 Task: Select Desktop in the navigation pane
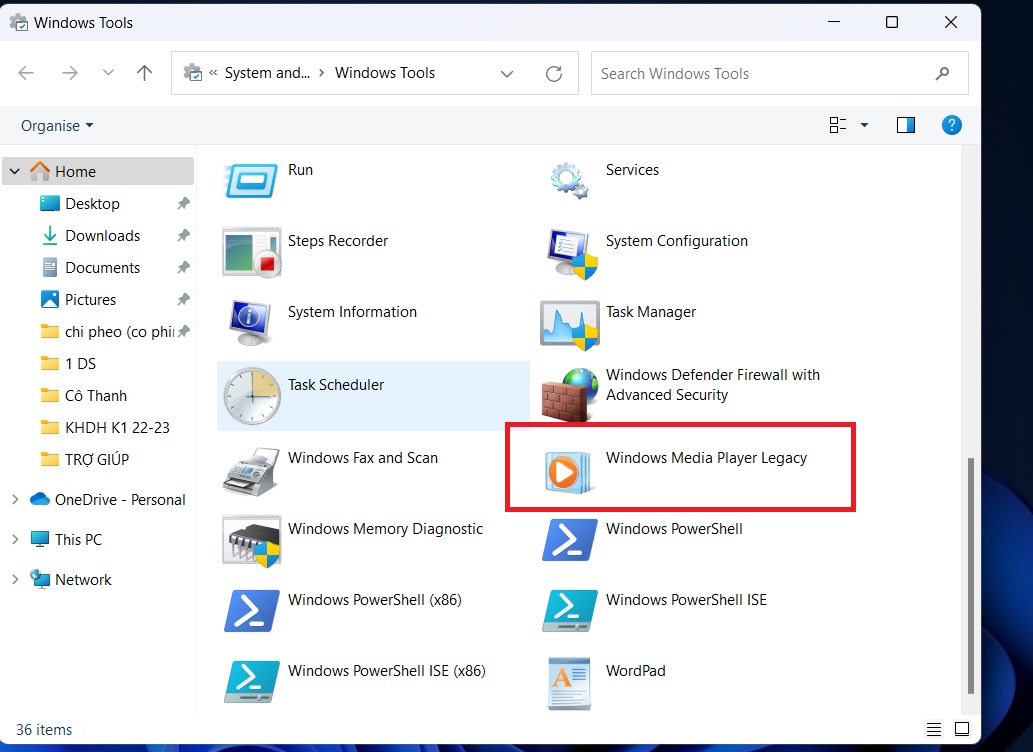(x=92, y=204)
